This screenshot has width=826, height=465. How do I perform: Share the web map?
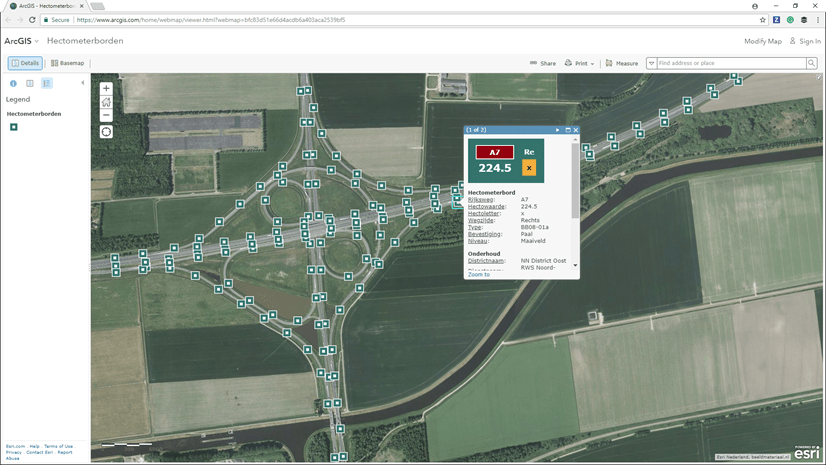[x=543, y=63]
